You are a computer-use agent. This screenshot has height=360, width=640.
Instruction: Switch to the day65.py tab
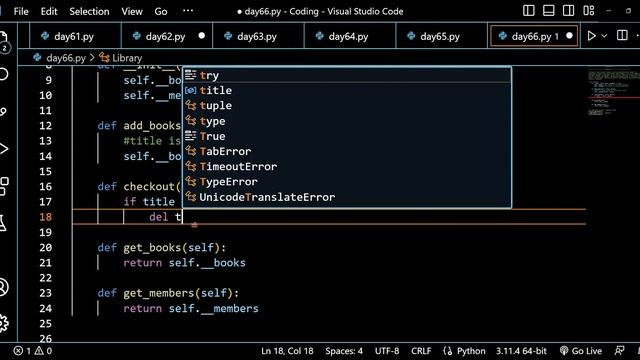tap(441, 36)
